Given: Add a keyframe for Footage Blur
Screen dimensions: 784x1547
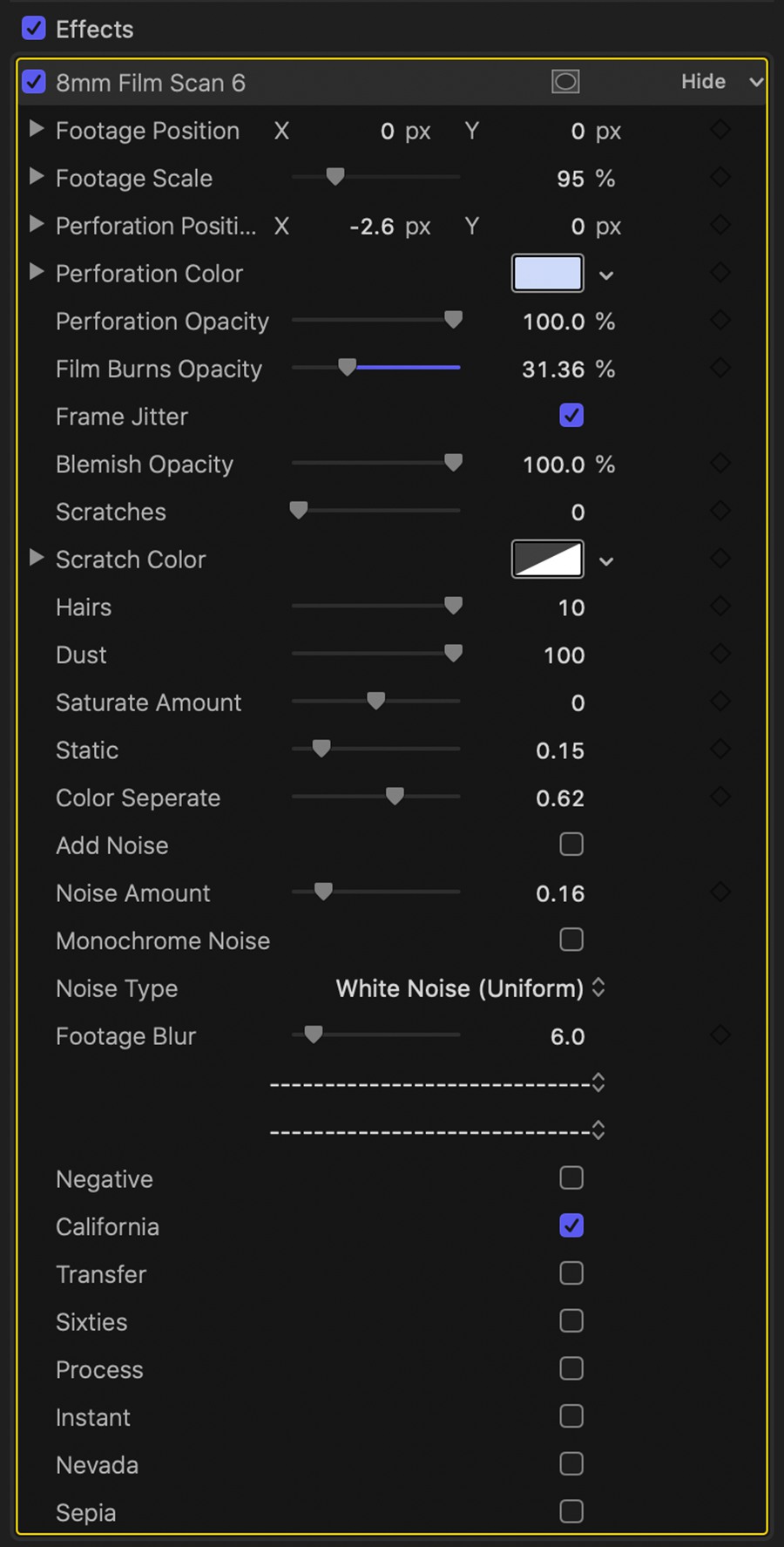Looking at the screenshot, I should pos(720,1035).
